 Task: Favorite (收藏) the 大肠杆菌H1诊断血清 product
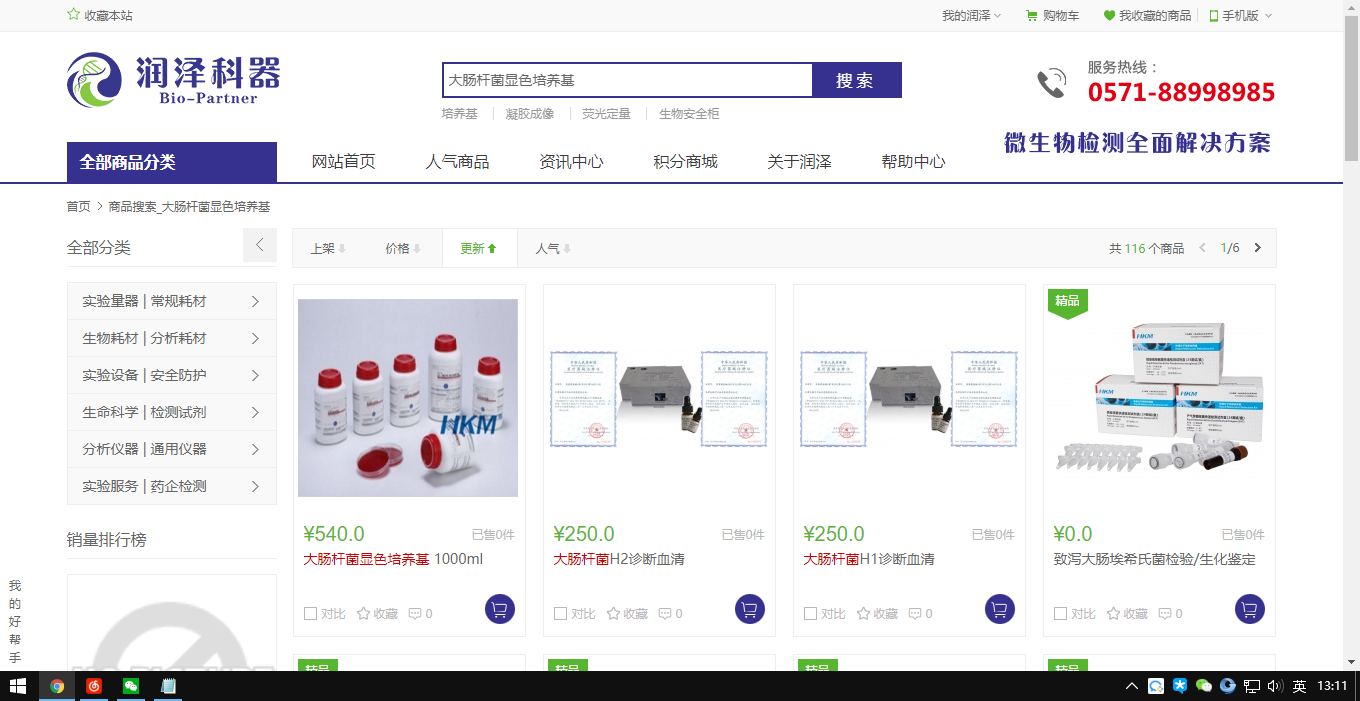coord(877,614)
